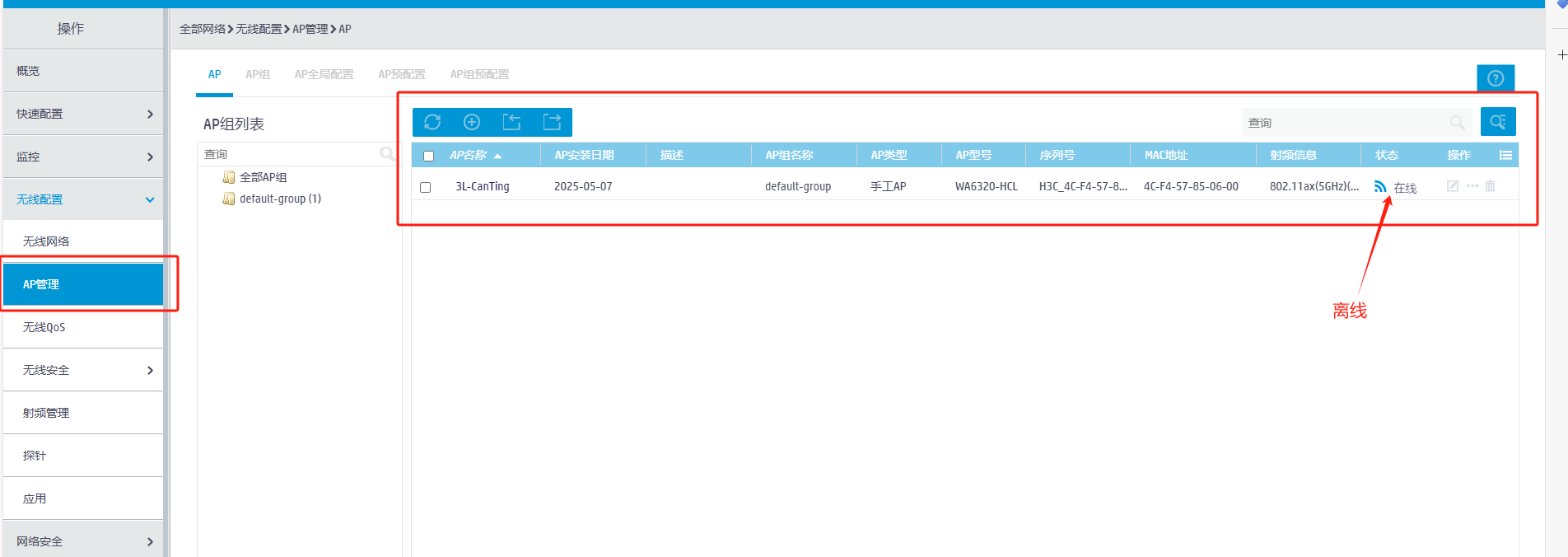The width and height of the screenshot is (1568, 557).
Task: Click the serial number H3C_4C-F4-57-8...
Action: (x=1083, y=186)
